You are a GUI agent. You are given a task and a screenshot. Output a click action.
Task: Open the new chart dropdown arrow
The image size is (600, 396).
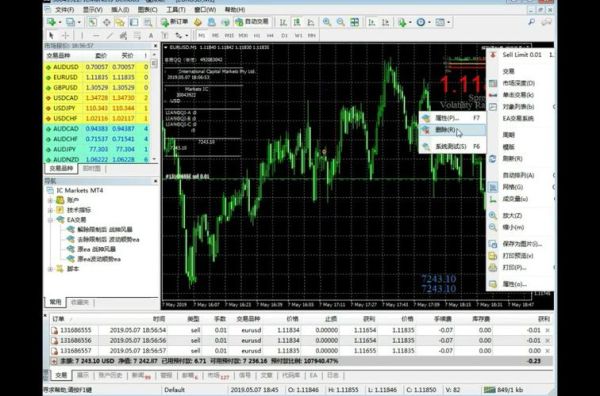60,23
